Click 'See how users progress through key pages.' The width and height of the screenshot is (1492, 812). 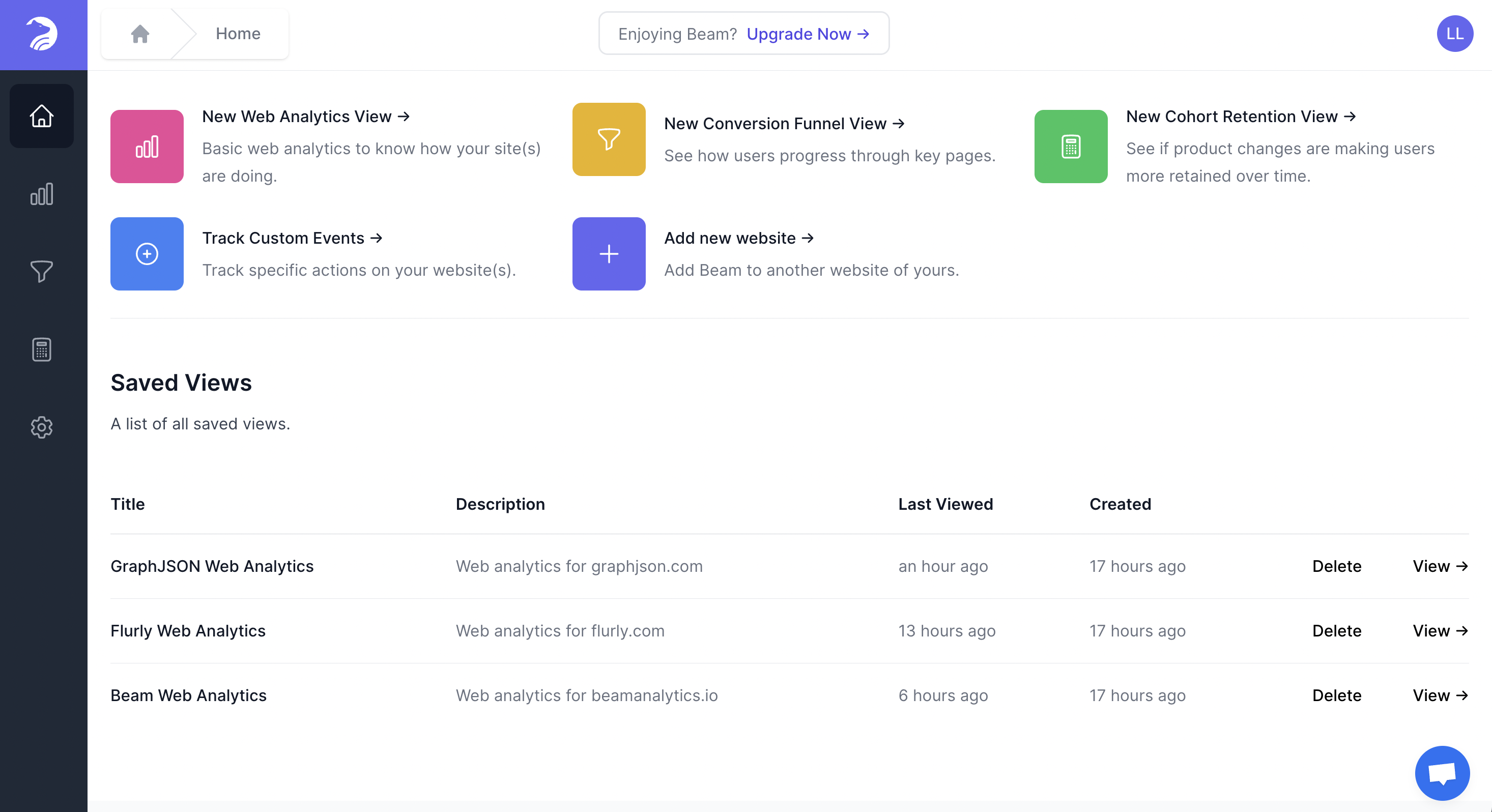pos(829,156)
